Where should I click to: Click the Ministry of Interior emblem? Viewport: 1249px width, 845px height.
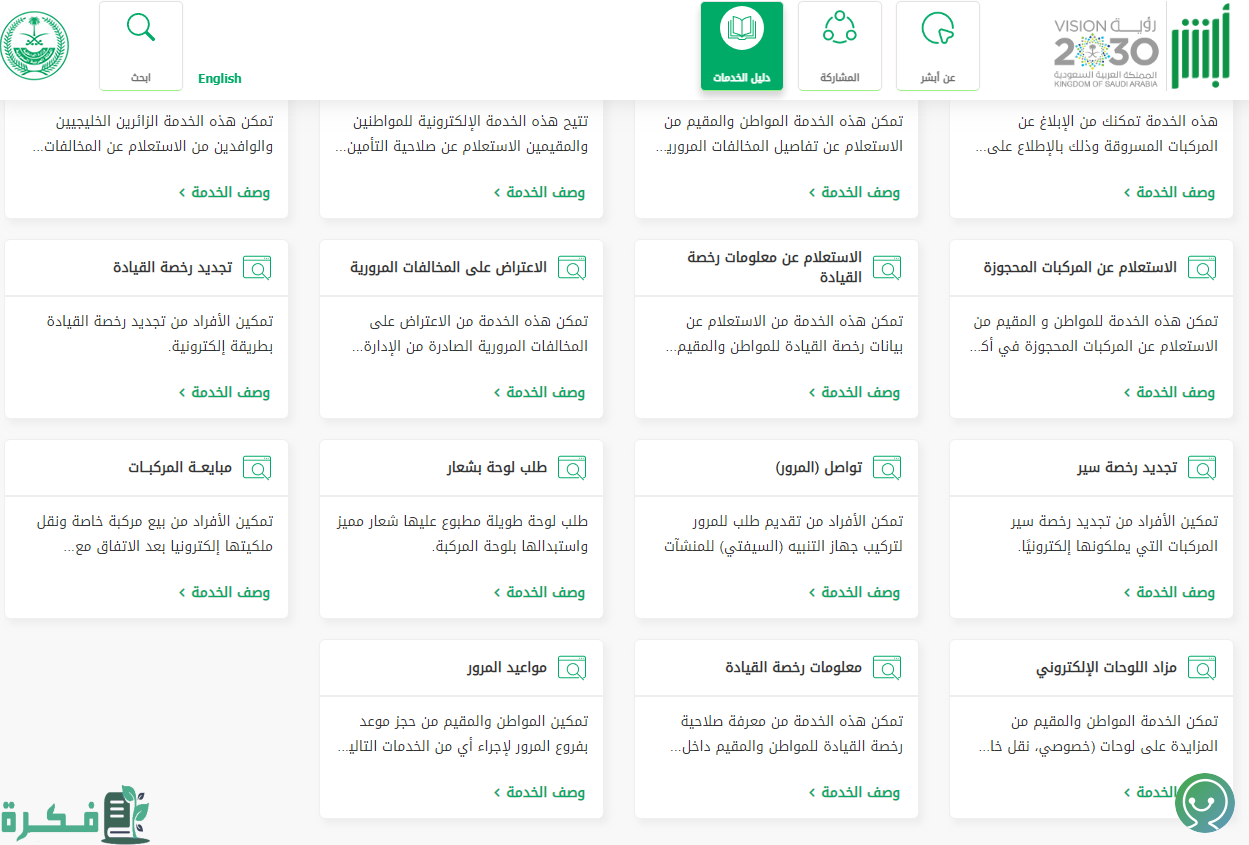[x=34, y=46]
